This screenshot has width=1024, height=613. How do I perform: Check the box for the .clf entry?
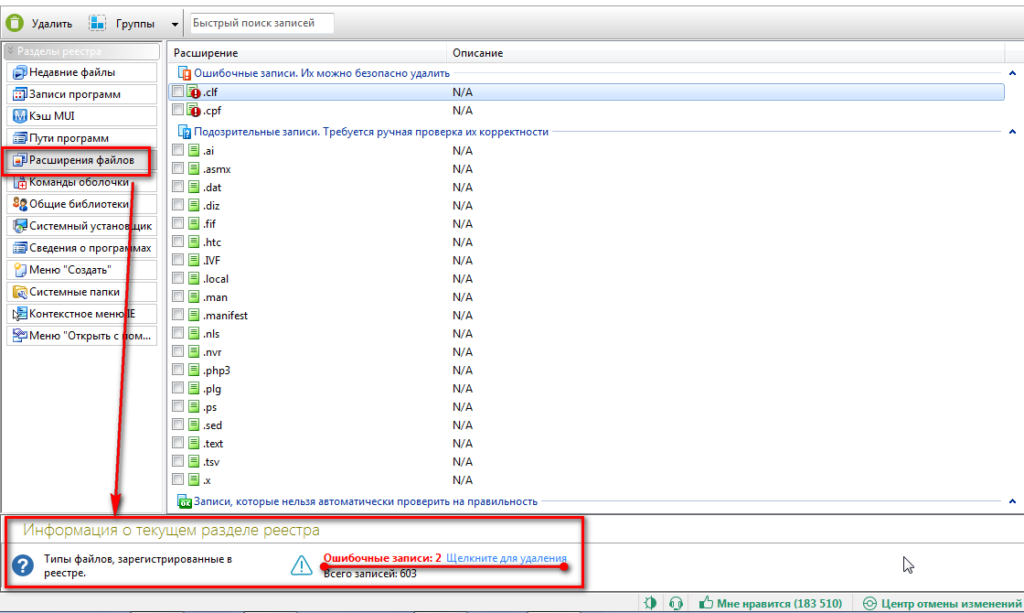178,91
